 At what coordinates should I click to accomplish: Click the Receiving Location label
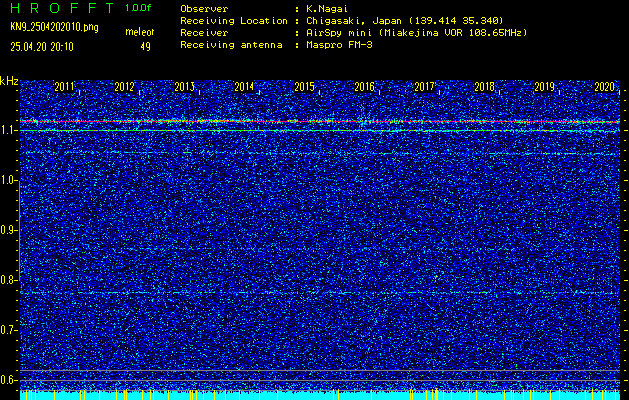point(234,21)
